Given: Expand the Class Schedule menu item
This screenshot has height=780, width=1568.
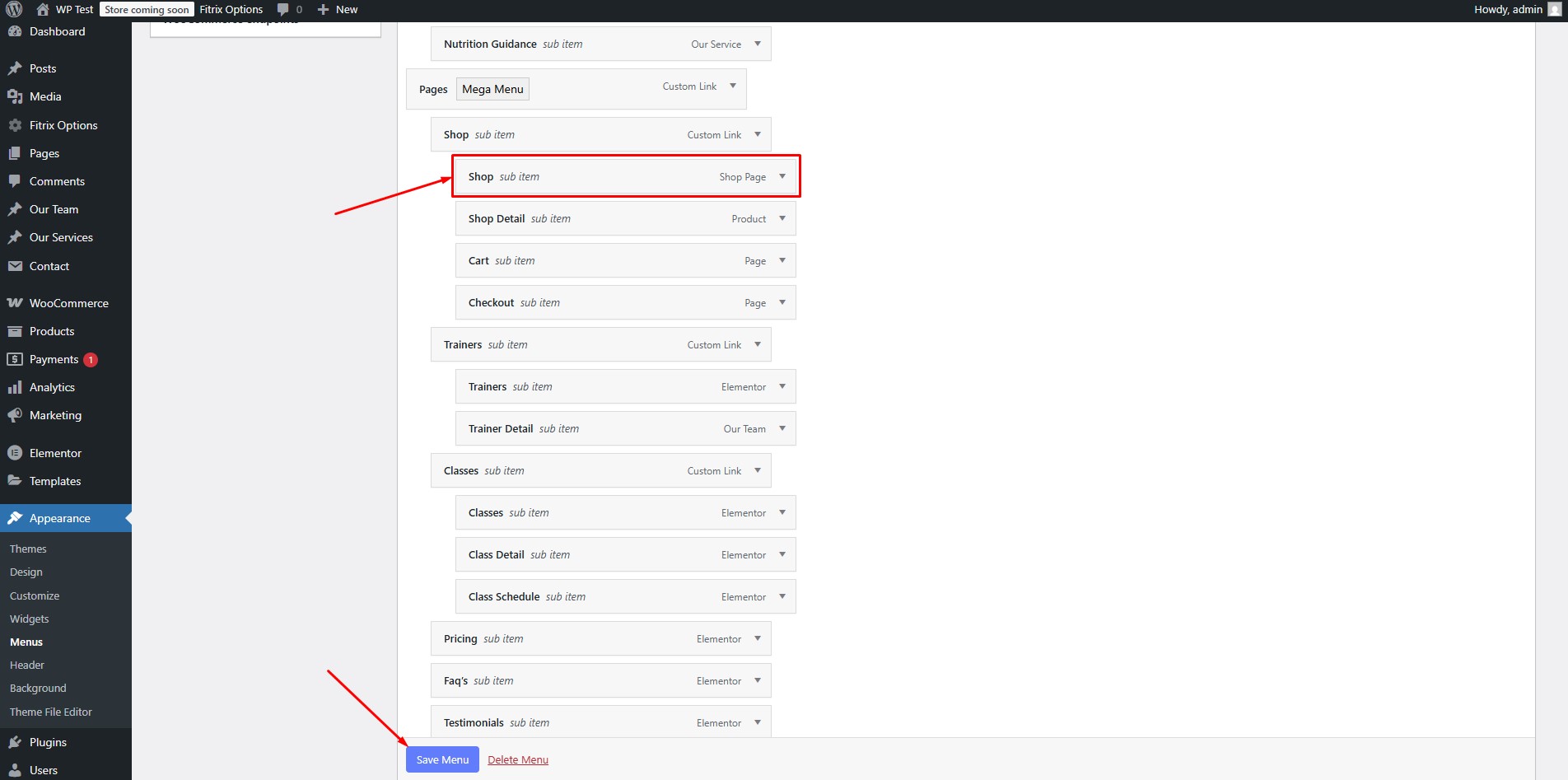Looking at the screenshot, I should (x=782, y=596).
